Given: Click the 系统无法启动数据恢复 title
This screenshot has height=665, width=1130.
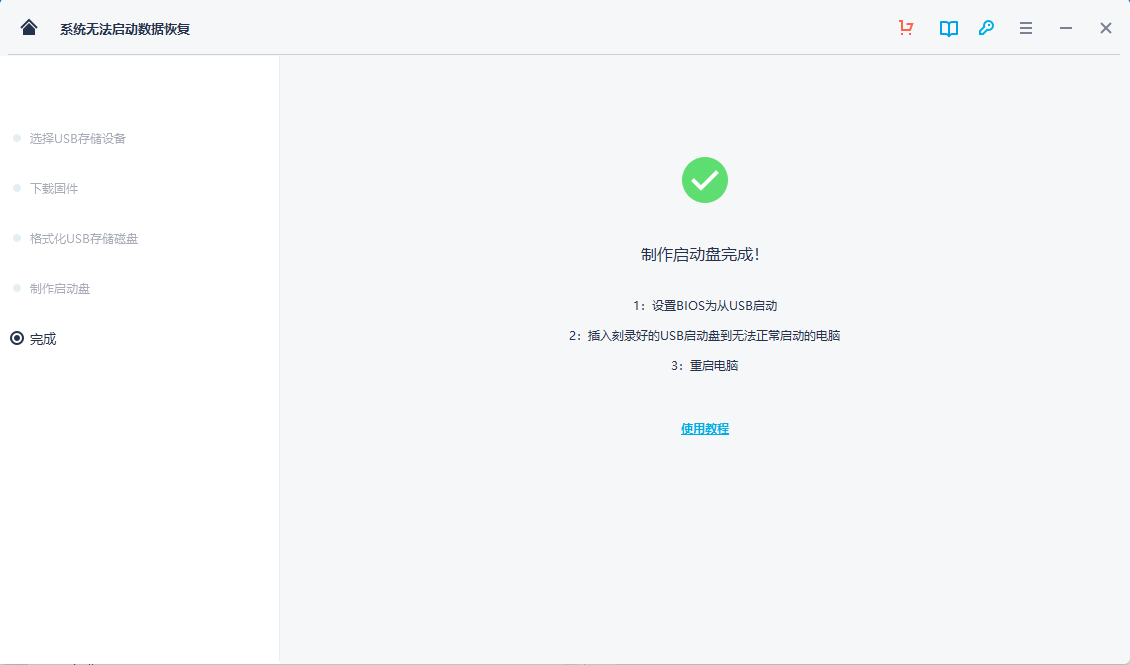Looking at the screenshot, I should coord(125,29).
